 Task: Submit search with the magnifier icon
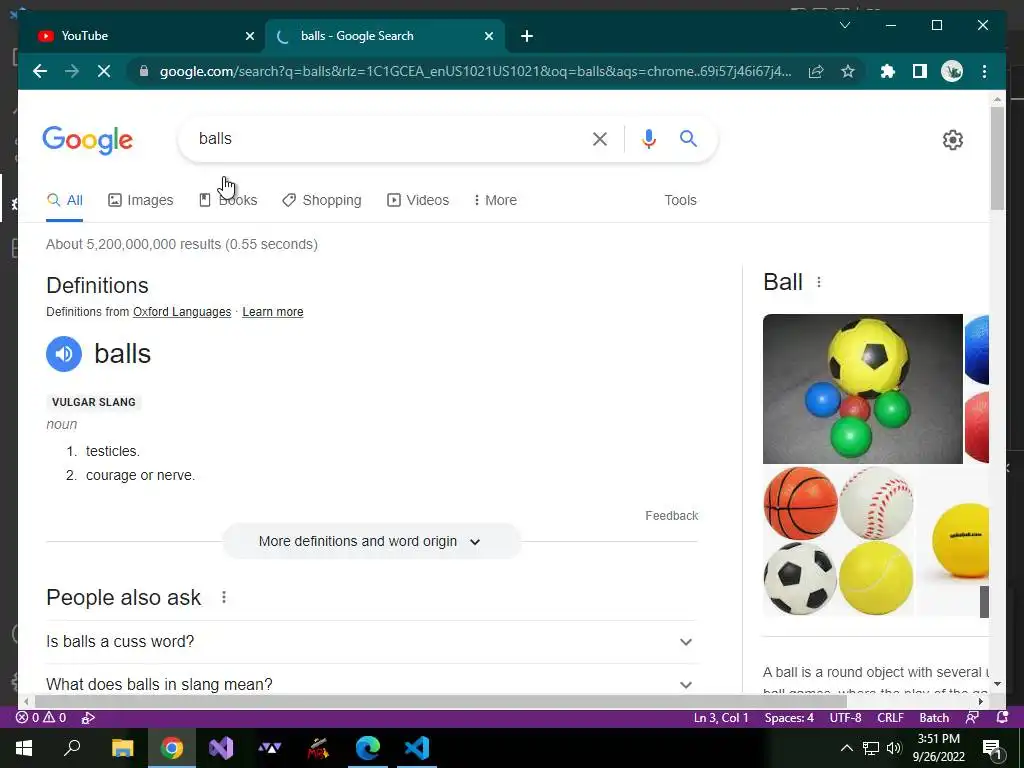[x=688, y=138]
